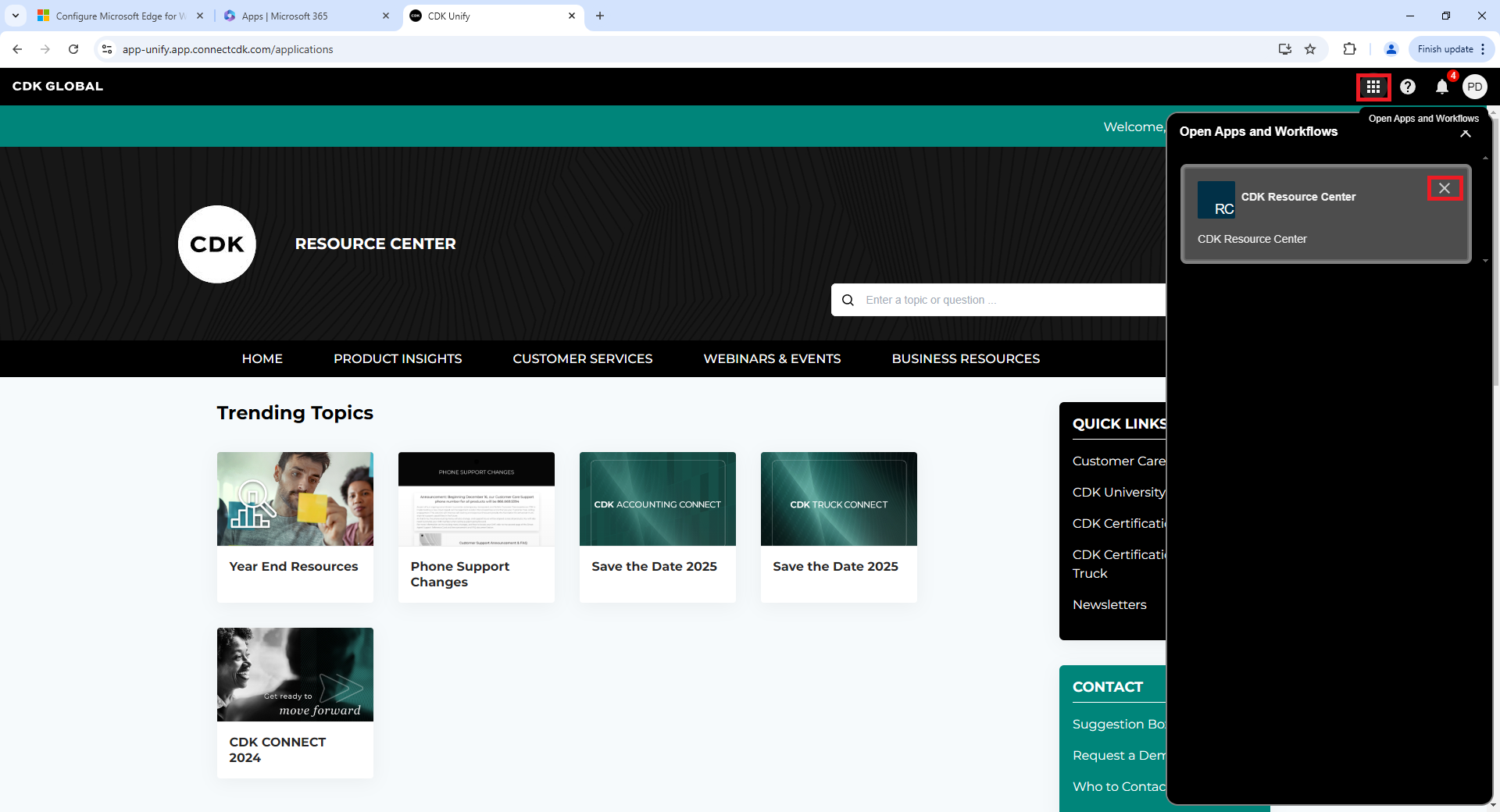Open the Customer Care quick link
The image size is (1500, 812).
(x=1119, y=461)
